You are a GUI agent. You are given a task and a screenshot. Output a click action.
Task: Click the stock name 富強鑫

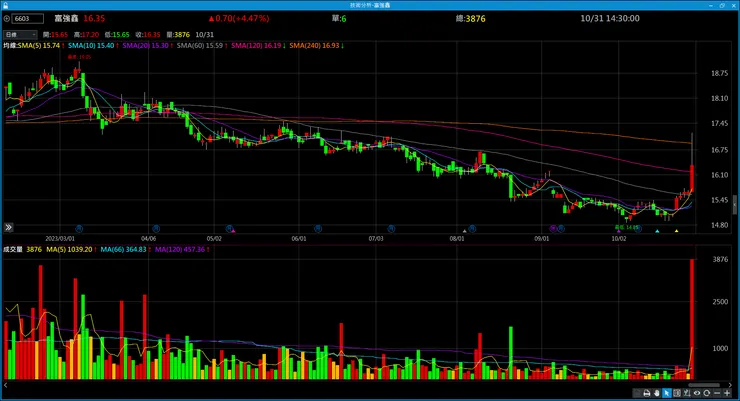tap(66, 19)
